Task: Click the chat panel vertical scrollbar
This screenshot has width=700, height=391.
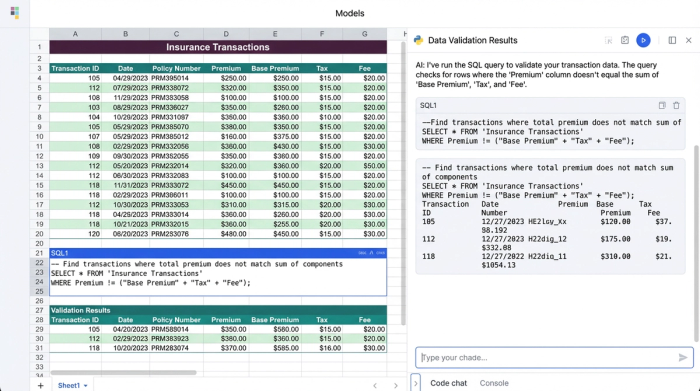Action: (696, 243)
